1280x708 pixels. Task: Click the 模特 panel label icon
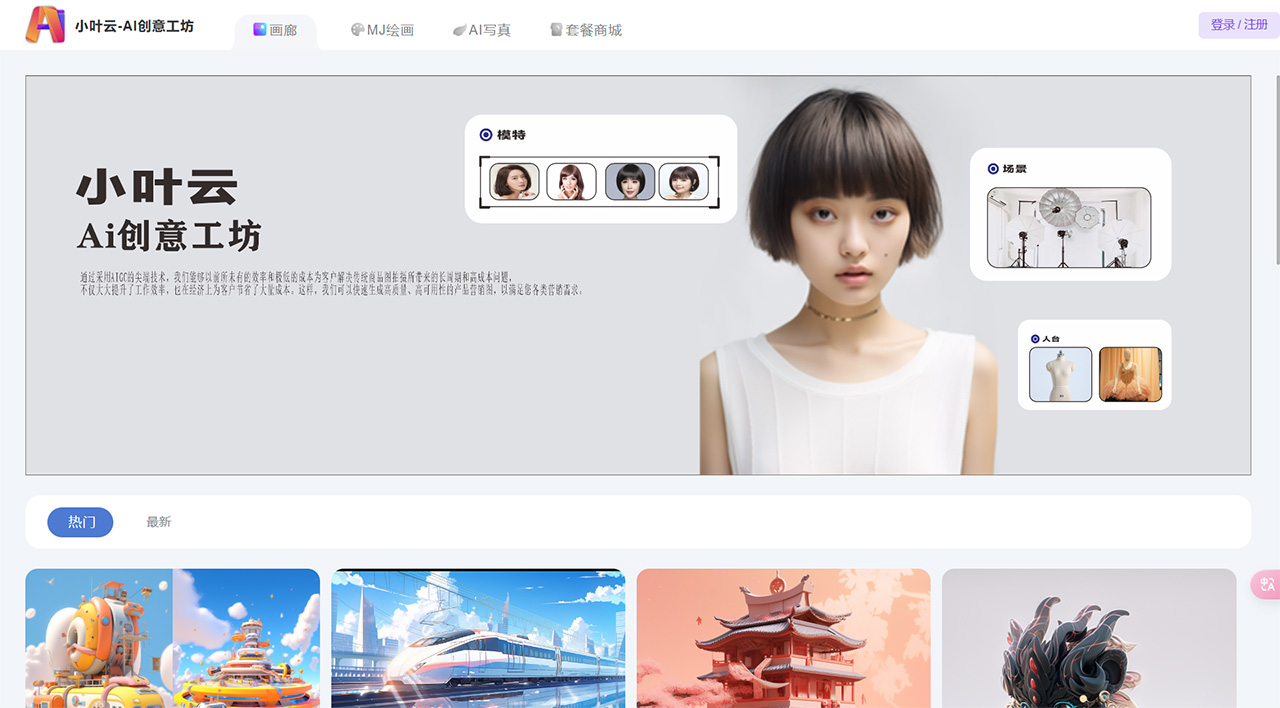[484, 134]
